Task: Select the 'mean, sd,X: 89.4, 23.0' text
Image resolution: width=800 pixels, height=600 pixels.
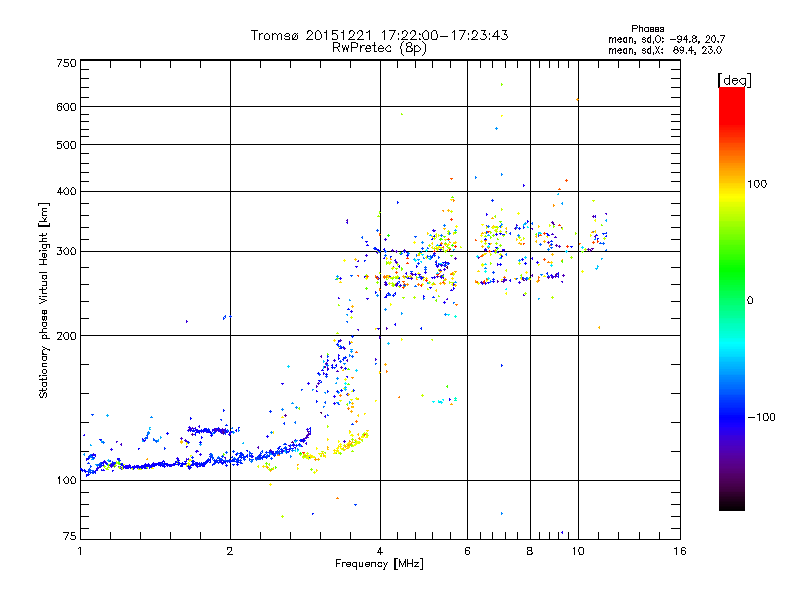Action: pos(665,50)
